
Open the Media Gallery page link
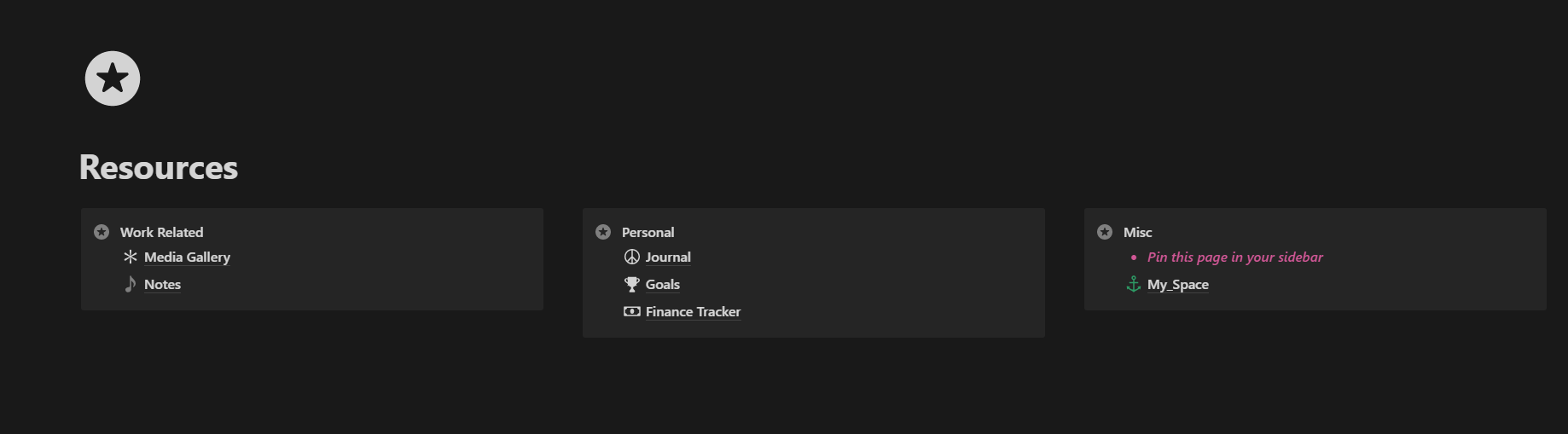(187, 257)
